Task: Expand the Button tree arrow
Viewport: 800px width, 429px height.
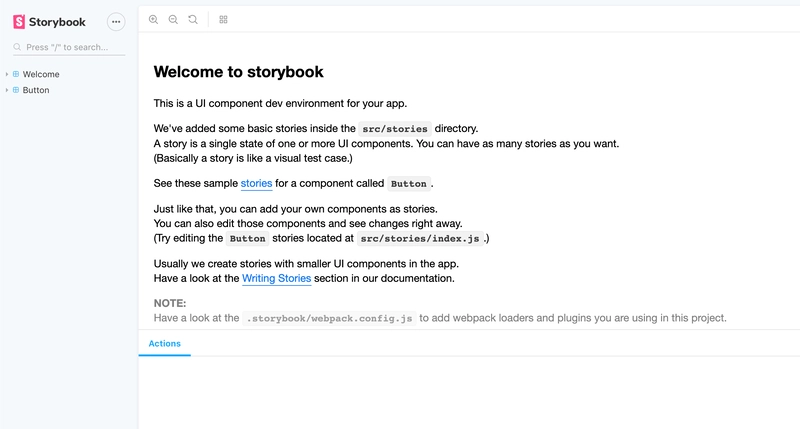Action: coord(7,90)
